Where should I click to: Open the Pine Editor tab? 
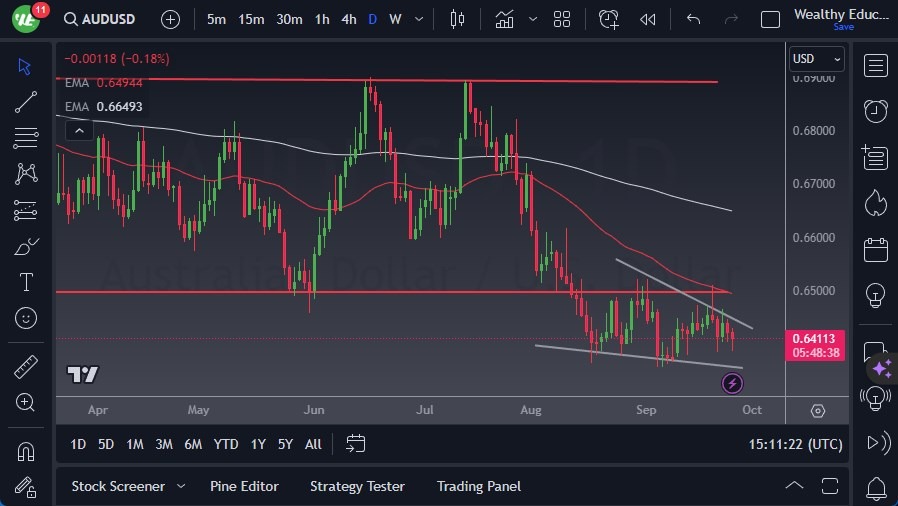coord(244,486)
